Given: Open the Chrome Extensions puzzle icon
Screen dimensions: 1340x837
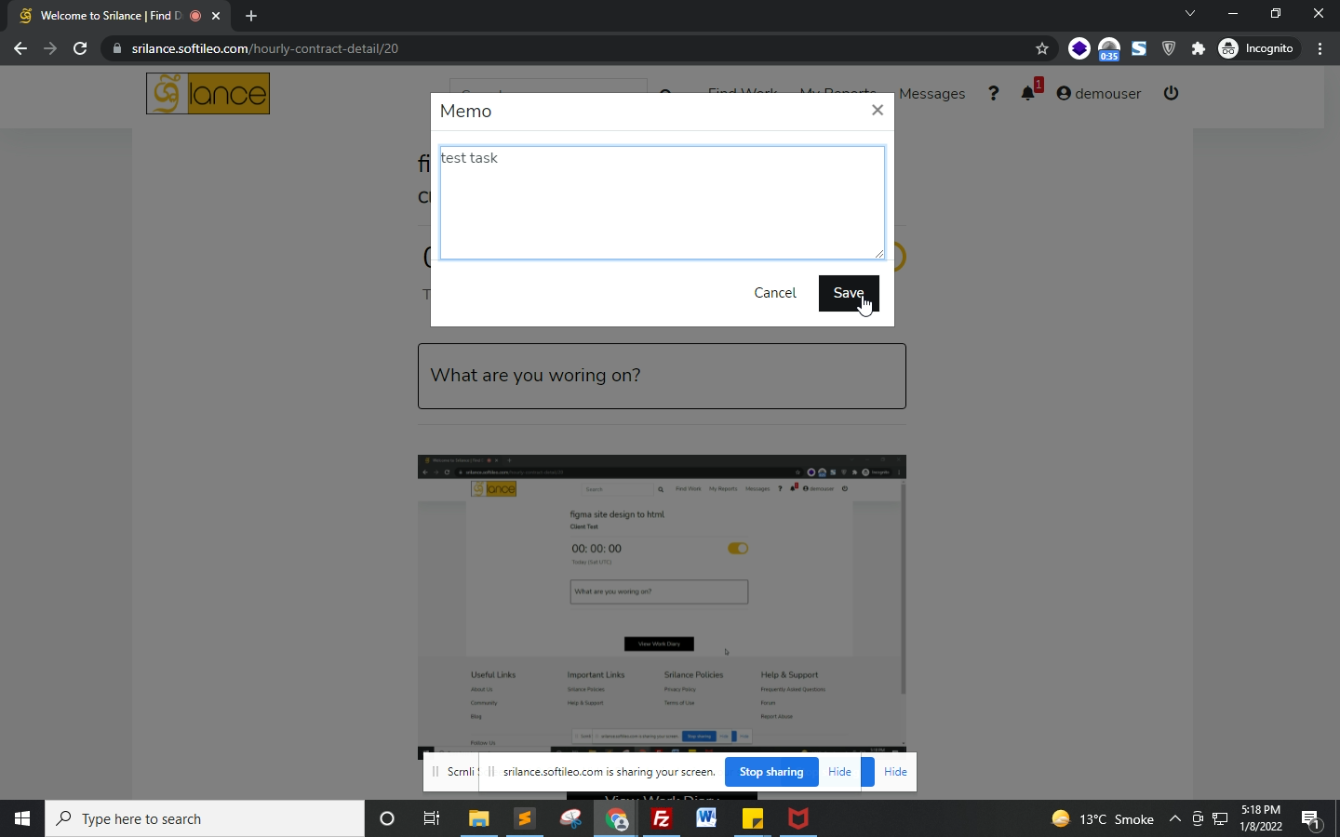Looking at the screenshot, I should click(1198, 48).
